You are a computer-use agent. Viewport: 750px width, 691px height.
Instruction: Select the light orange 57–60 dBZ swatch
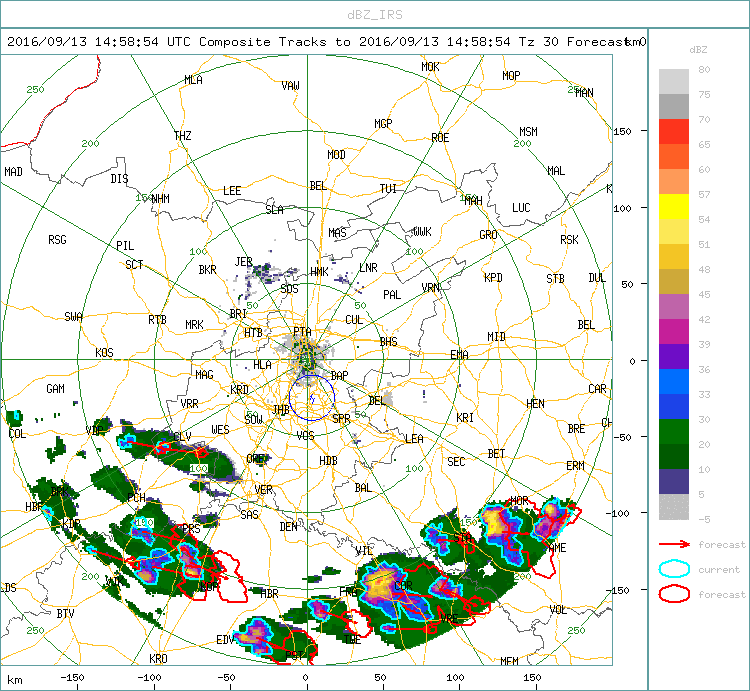[x=674, y=182]
